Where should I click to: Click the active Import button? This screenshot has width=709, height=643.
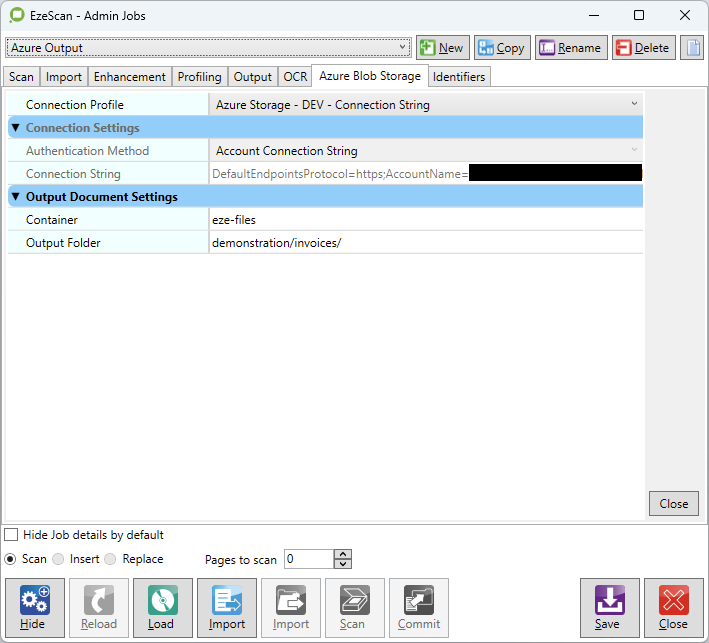point(227,607)
